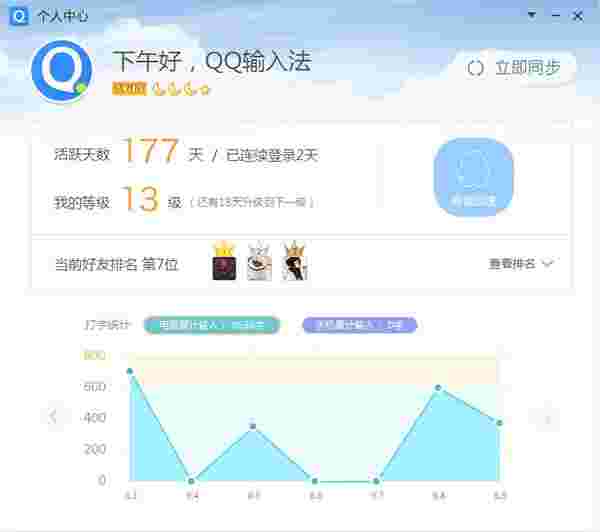
Task: Click the chart peak point near 600 on right
Action: pyautogui.click(x=438, y=388)
